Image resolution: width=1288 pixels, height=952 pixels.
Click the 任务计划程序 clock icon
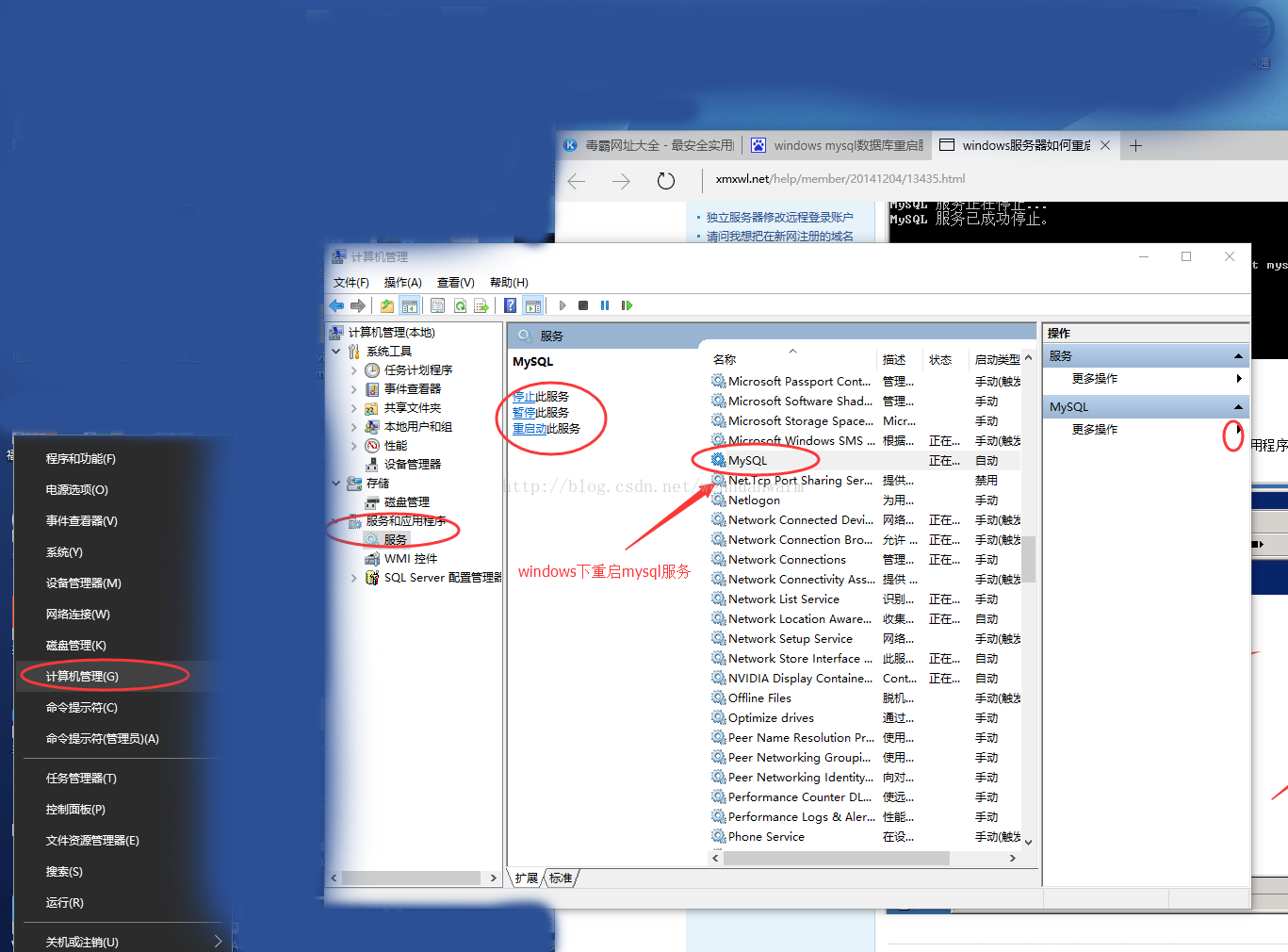pyautogui.click(x=372, y=370)
